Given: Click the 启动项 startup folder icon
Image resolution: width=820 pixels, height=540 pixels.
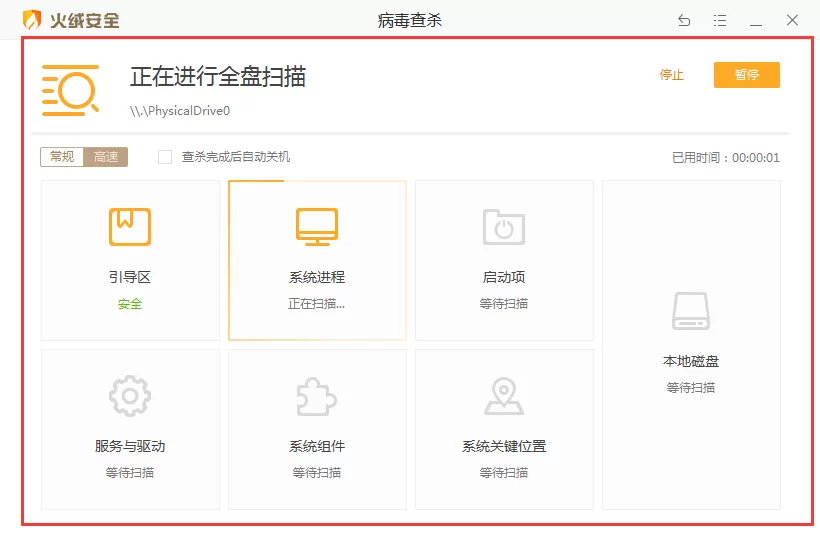Looking at the screenshot, I should point(504,227).
